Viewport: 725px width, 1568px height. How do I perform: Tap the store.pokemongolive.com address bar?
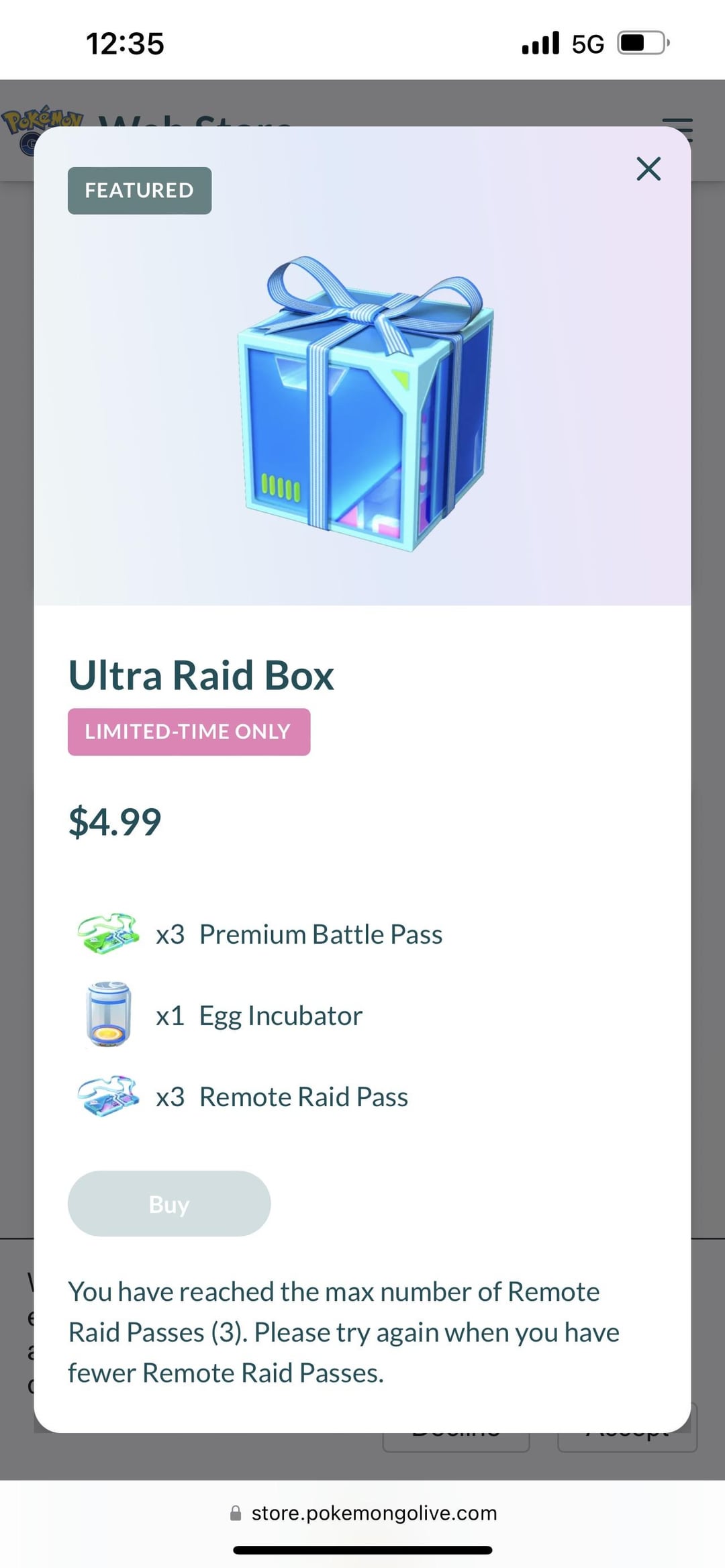click(362, 1513)
